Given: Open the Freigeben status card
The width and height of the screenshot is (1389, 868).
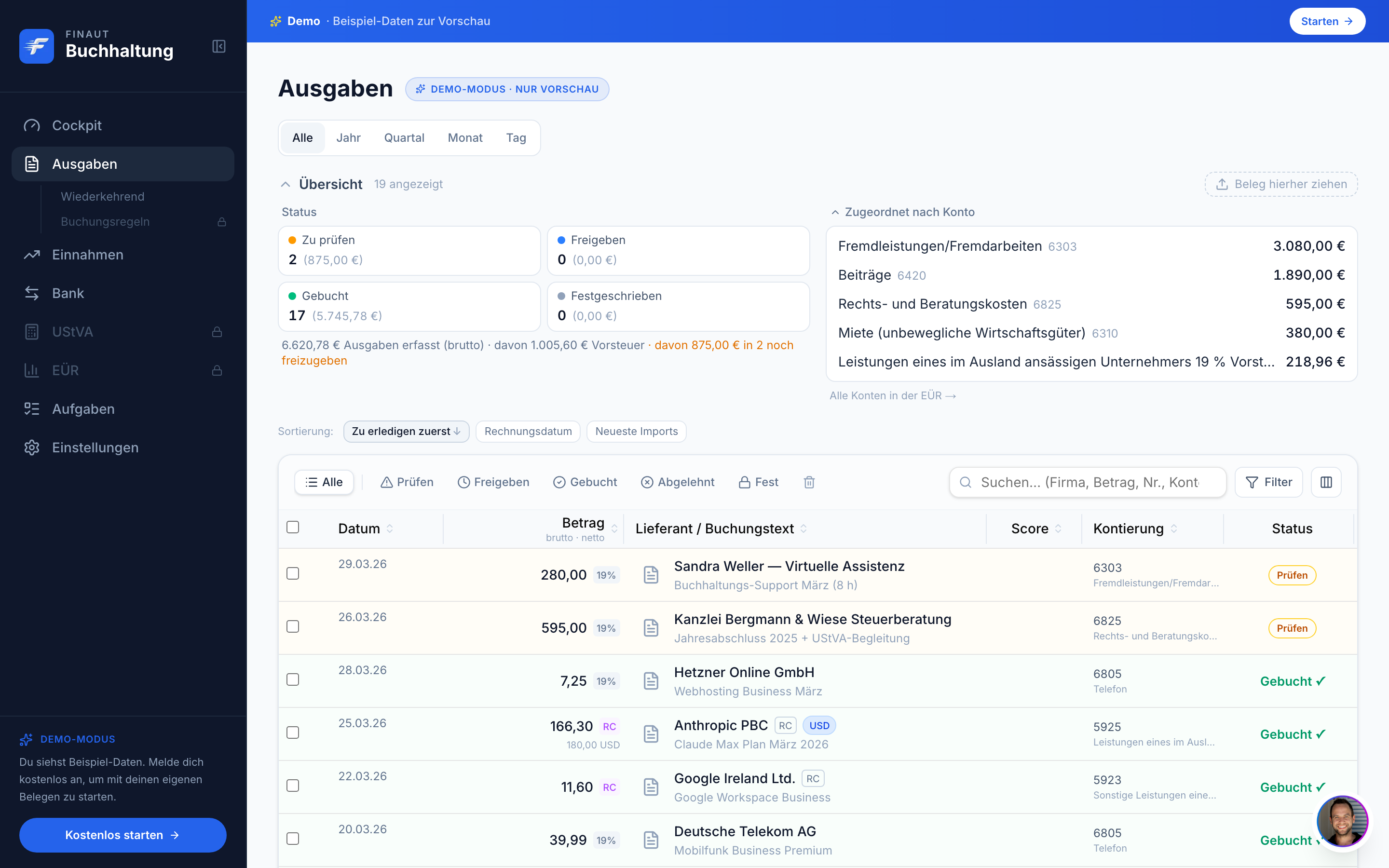Looking at the screenshot, I should 679,250.
